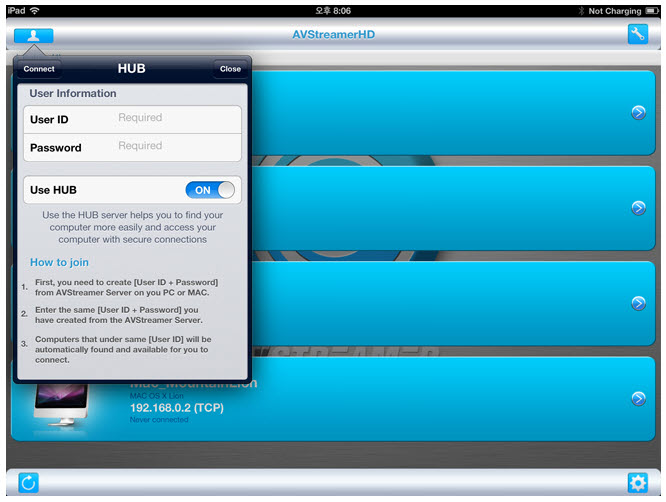Open the user account HUB icon
Viewport: 666px width, 502px height.
coord(34,36)
